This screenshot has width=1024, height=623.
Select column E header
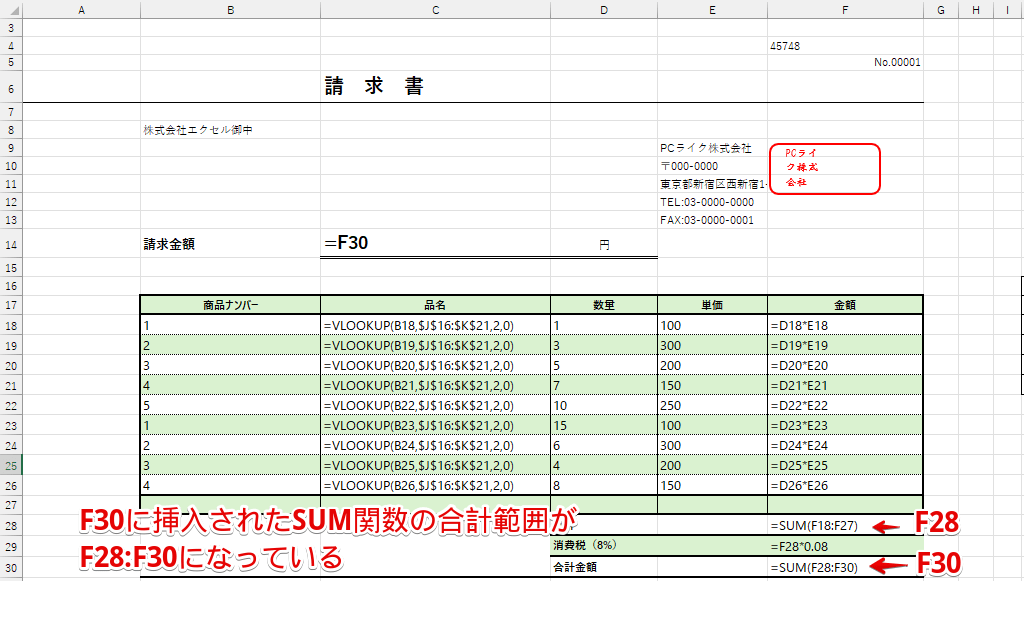pos(712,10)
